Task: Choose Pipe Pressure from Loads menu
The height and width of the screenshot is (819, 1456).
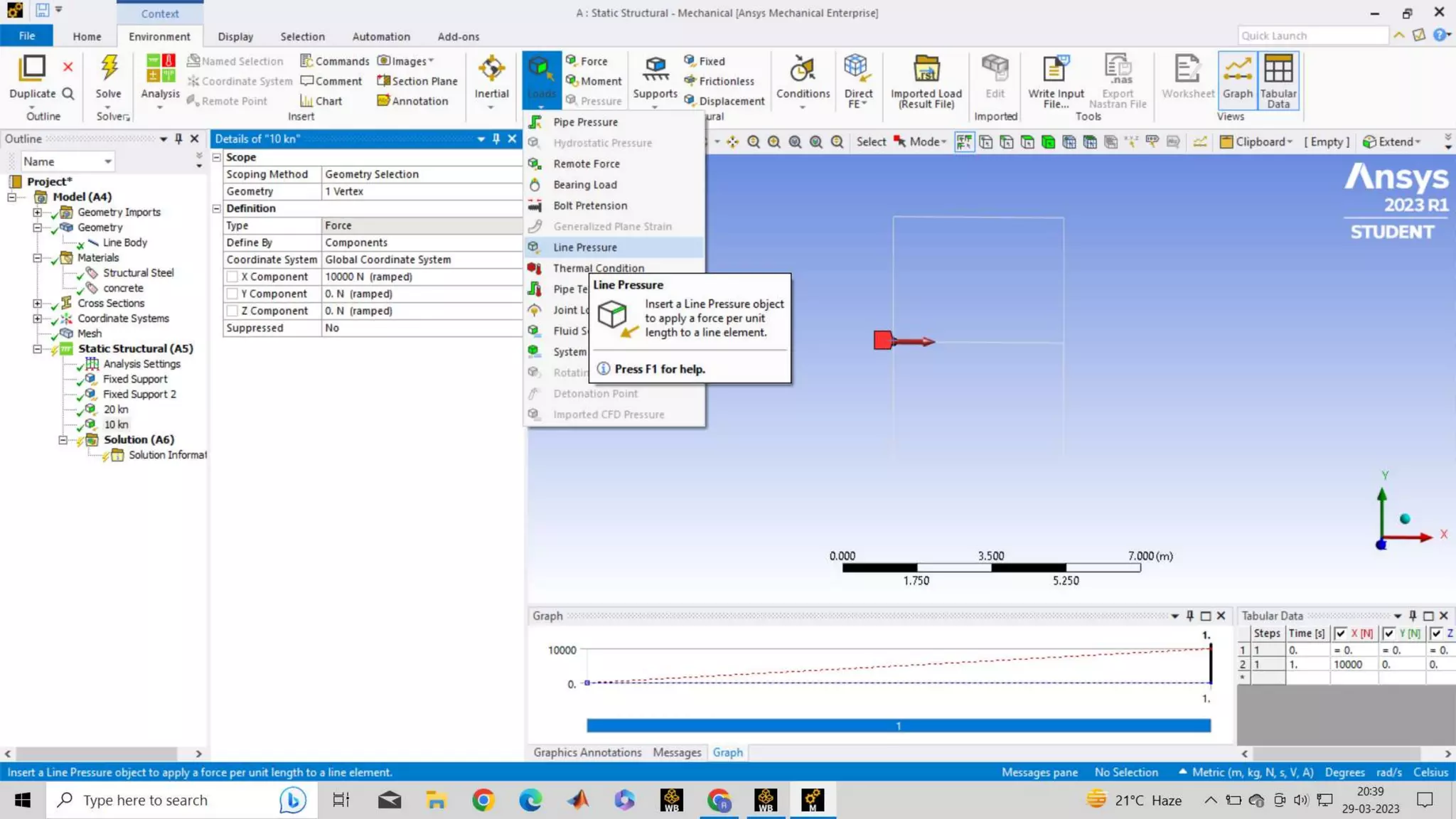Action: pyautogui.click(x=614, y=122)
